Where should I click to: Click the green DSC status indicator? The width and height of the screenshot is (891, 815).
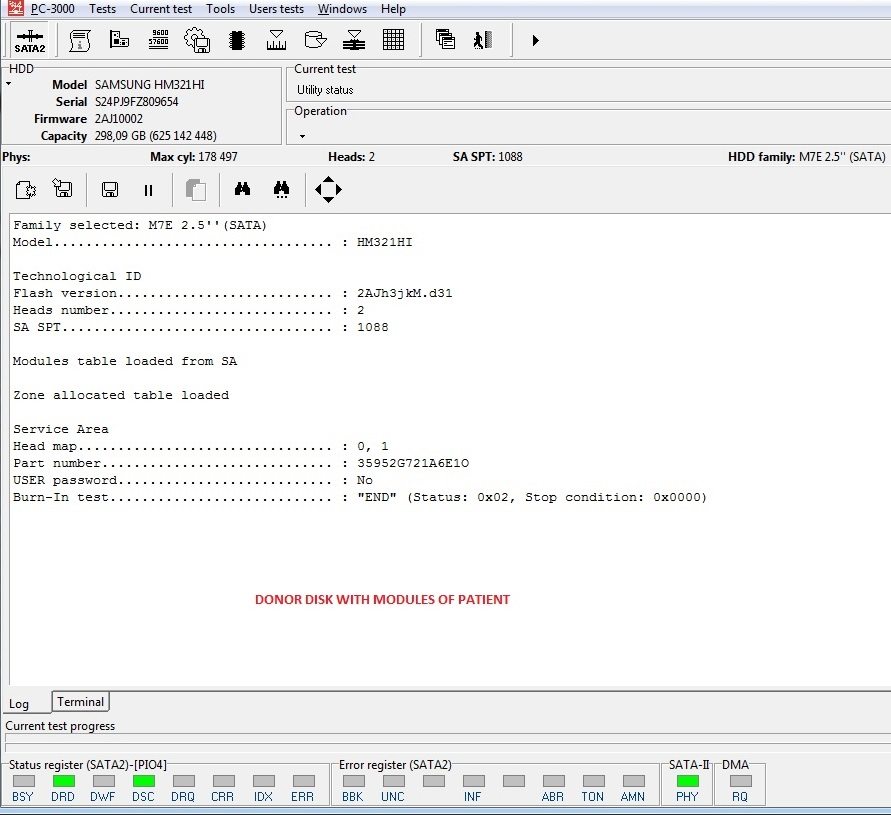(144, 781)
